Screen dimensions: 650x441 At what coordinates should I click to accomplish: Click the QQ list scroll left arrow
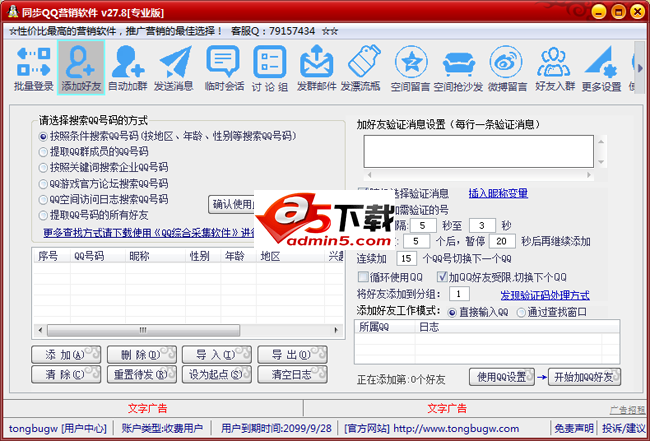coord(40,330)
